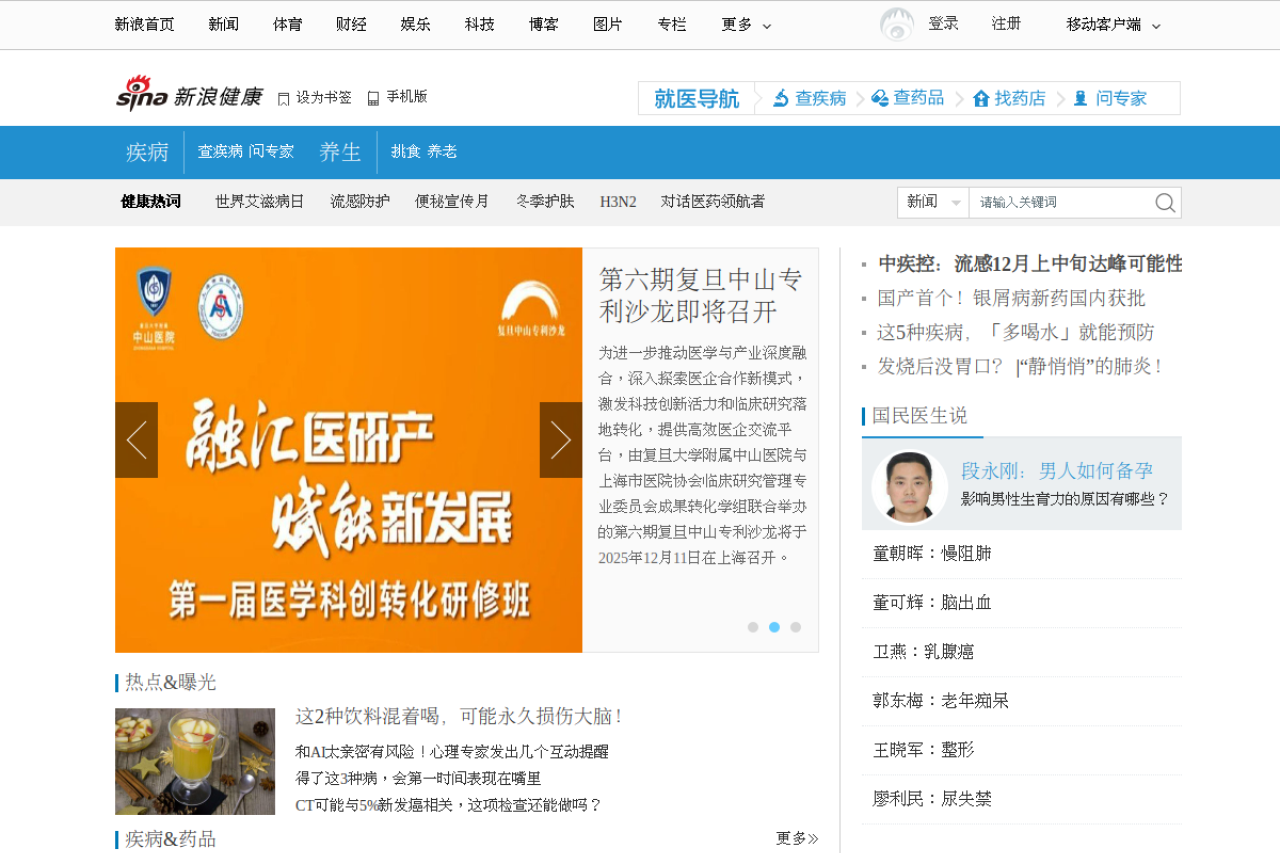Click the Sina health logo

coord(189,93)
